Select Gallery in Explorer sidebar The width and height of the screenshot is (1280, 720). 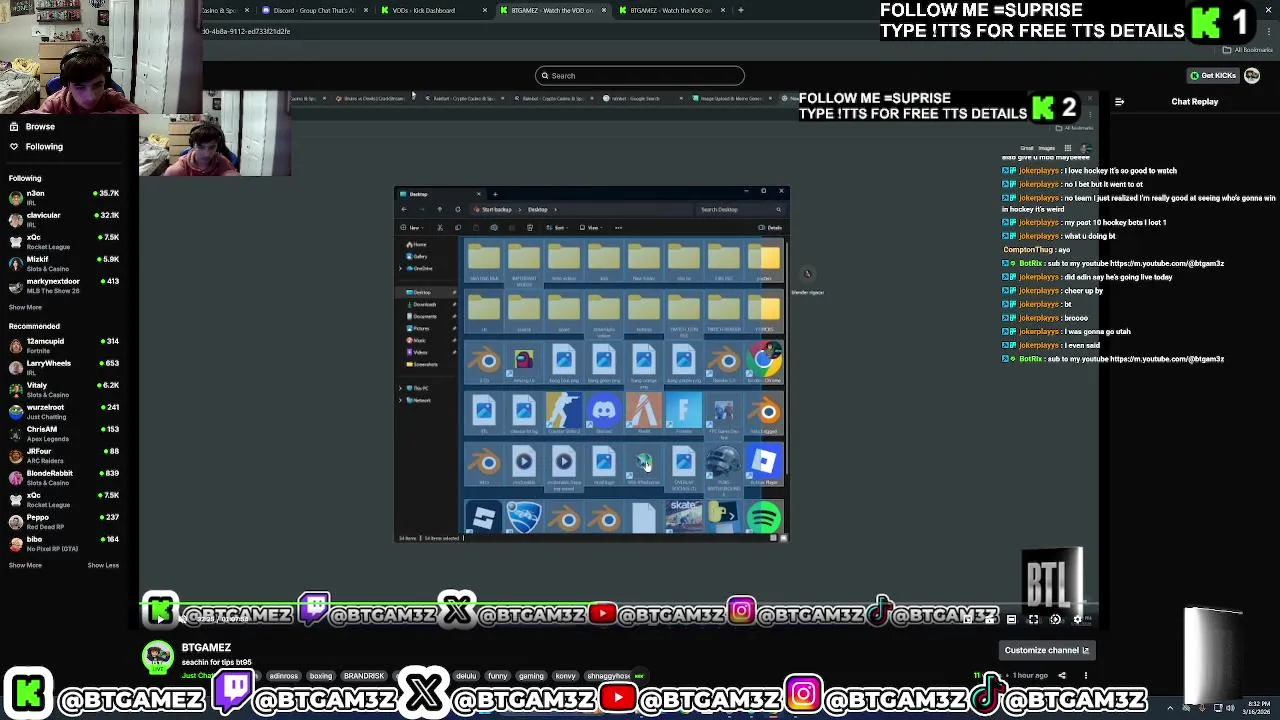[x=419, y=257]
